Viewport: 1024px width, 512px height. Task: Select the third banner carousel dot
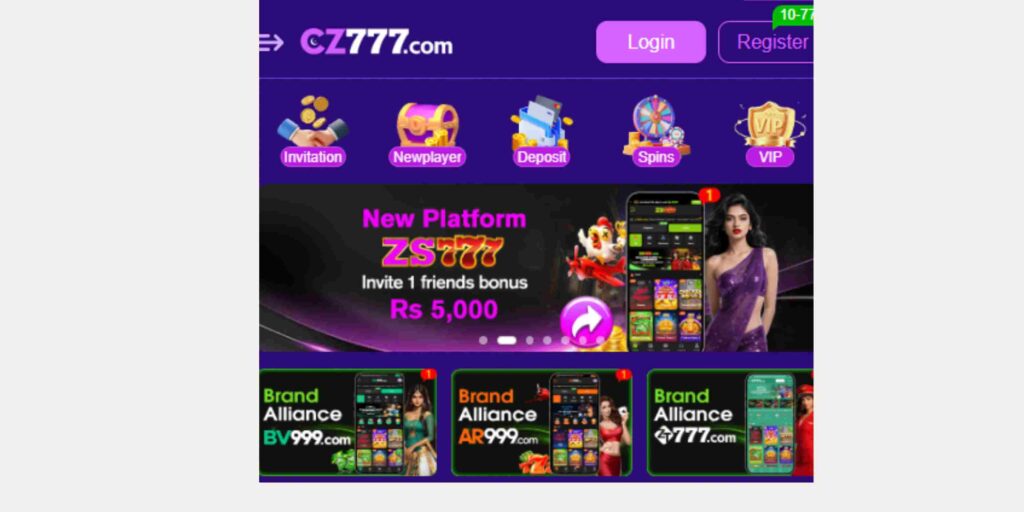530,340
